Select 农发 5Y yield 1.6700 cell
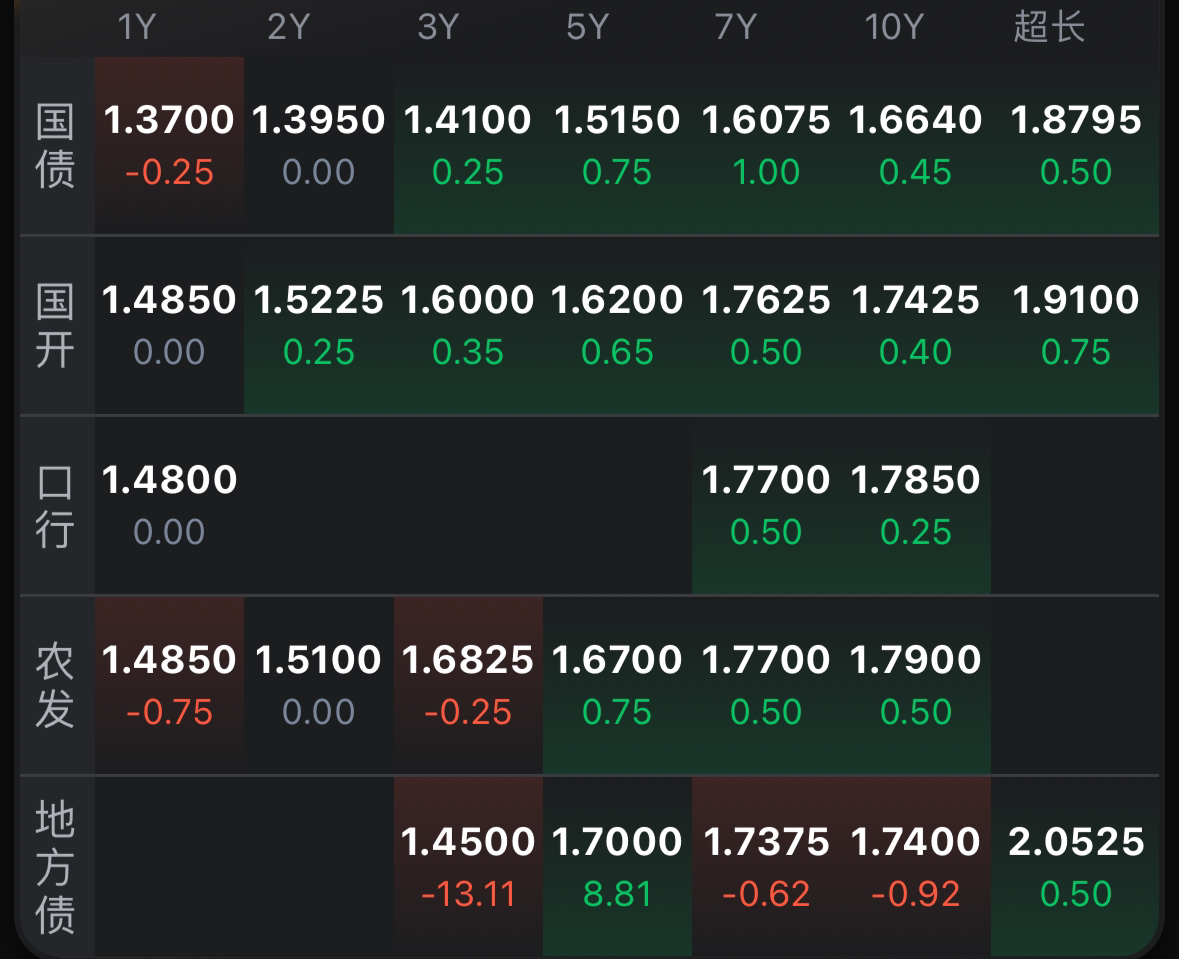The width and height of the screenshot is (1179, 959). click(617, 684)
